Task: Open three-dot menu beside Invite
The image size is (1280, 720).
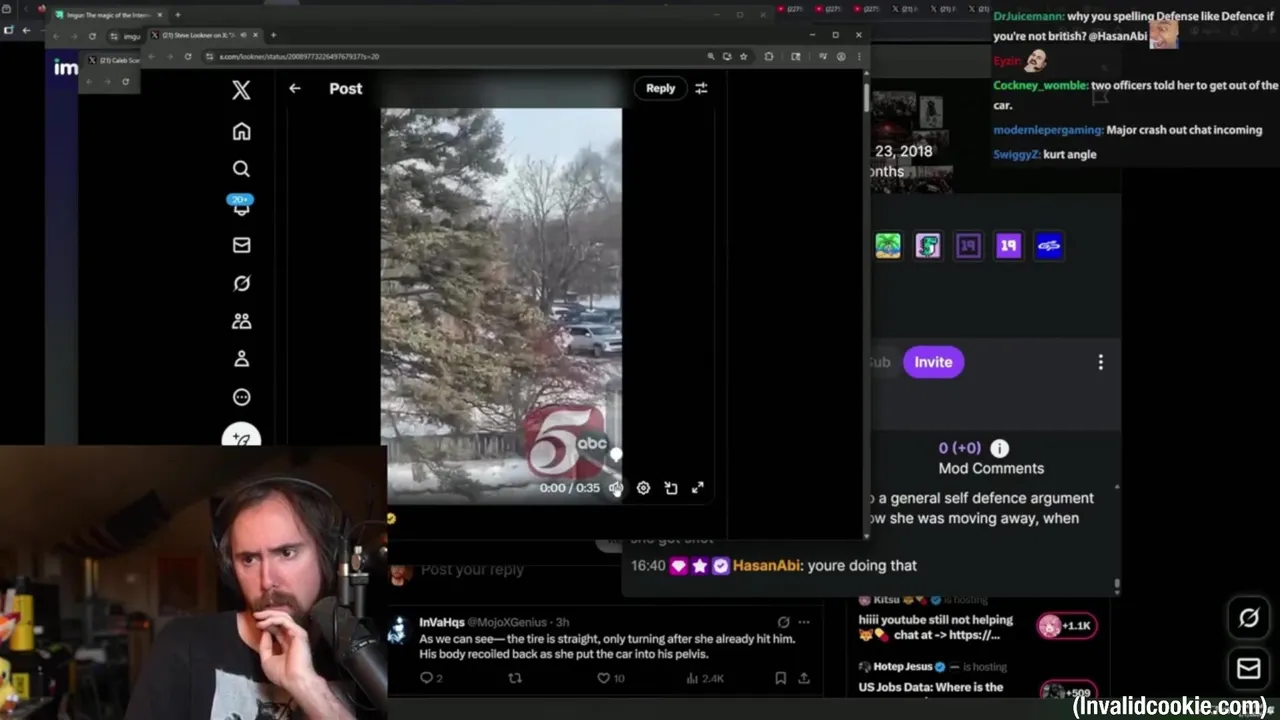Action: (x=1101, y=362)
